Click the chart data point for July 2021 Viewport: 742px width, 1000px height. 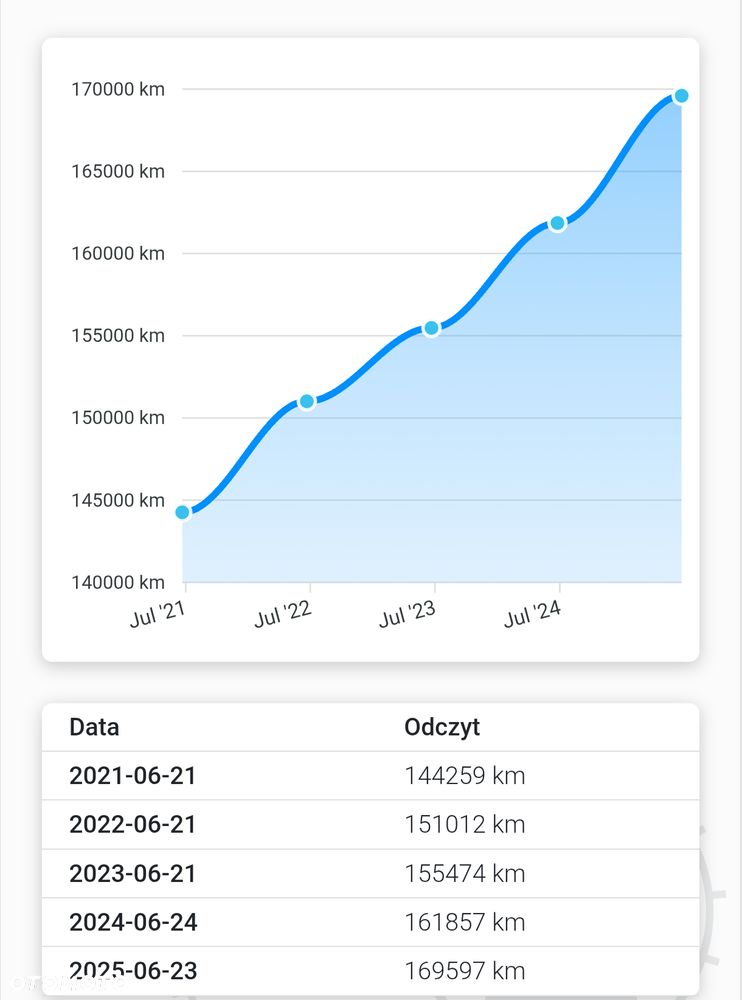click(x=183, y=512)
